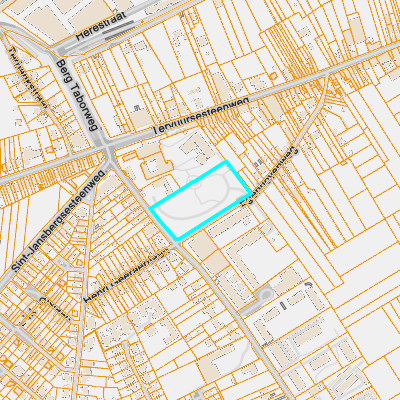Click the small curved arrow symbol in lower right

pos(308,284)
